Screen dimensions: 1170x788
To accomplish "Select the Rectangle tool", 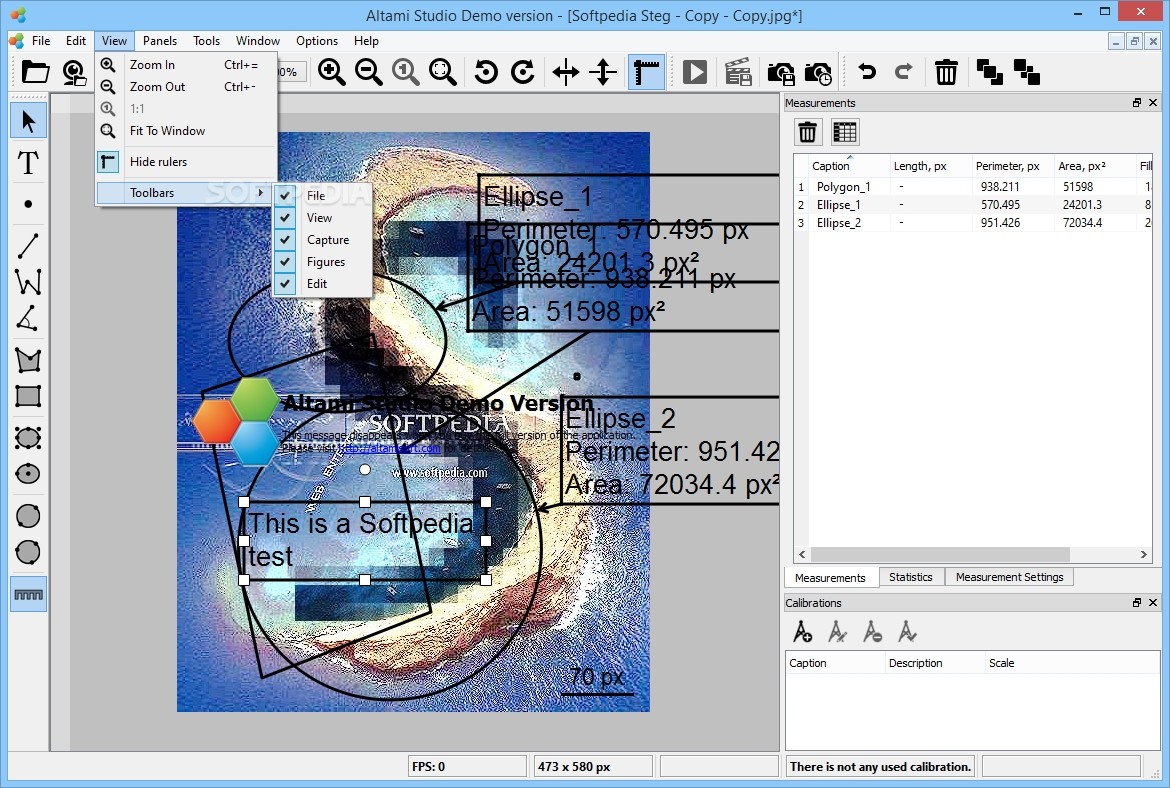I will tap(28, 396).
